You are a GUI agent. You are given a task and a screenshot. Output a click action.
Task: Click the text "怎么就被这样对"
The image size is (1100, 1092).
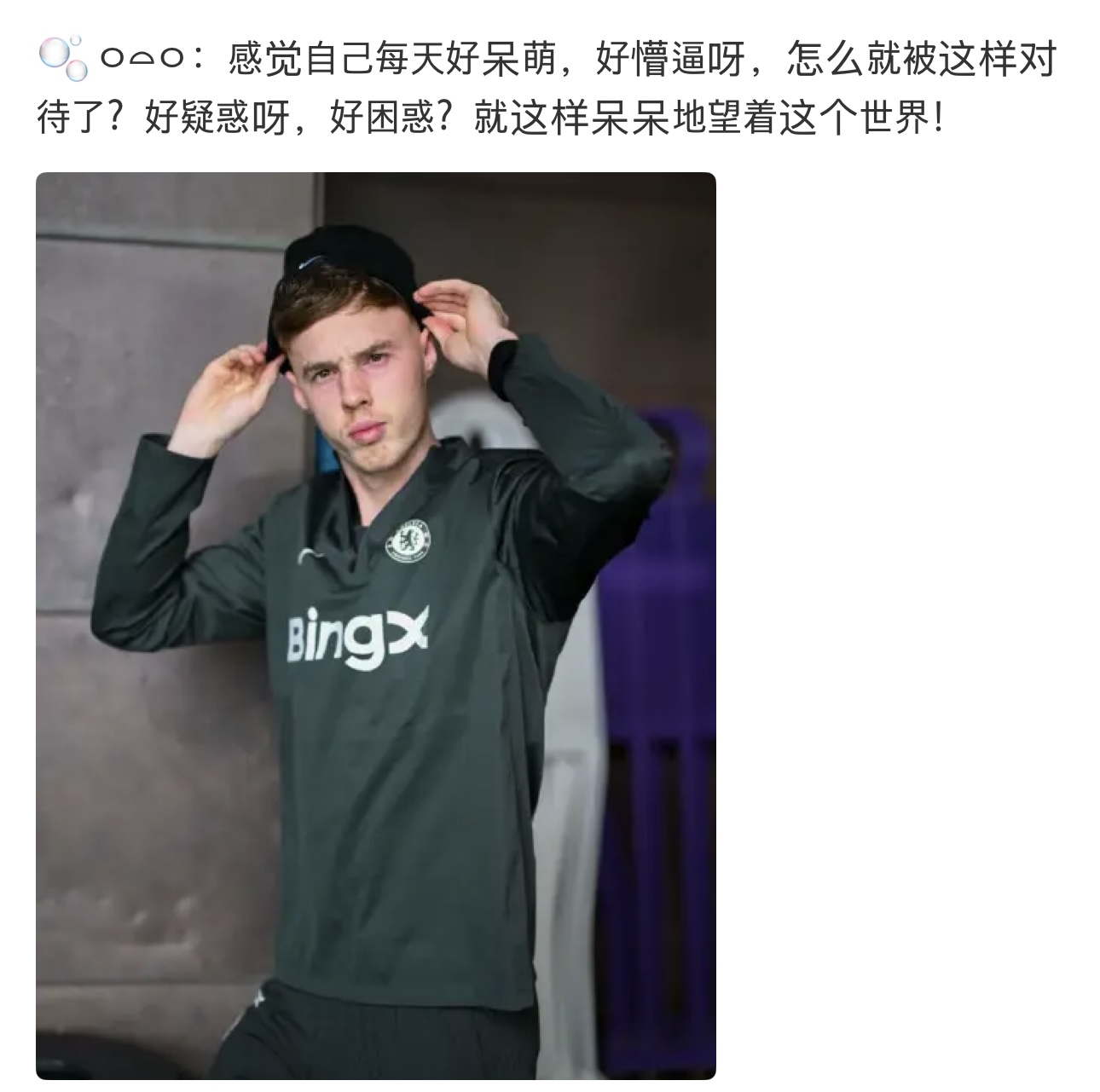click(x=922, y=60)
